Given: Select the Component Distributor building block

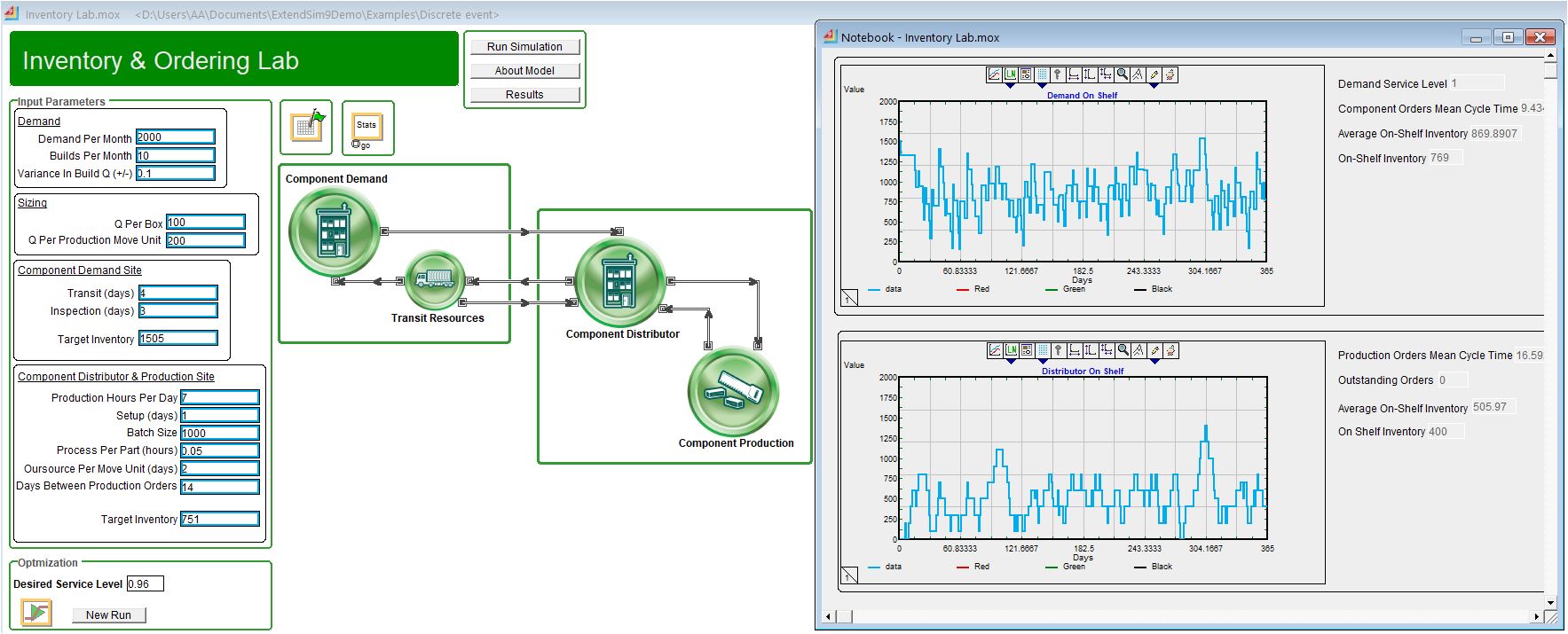Looking at the screenshot, I should (620, 284).
